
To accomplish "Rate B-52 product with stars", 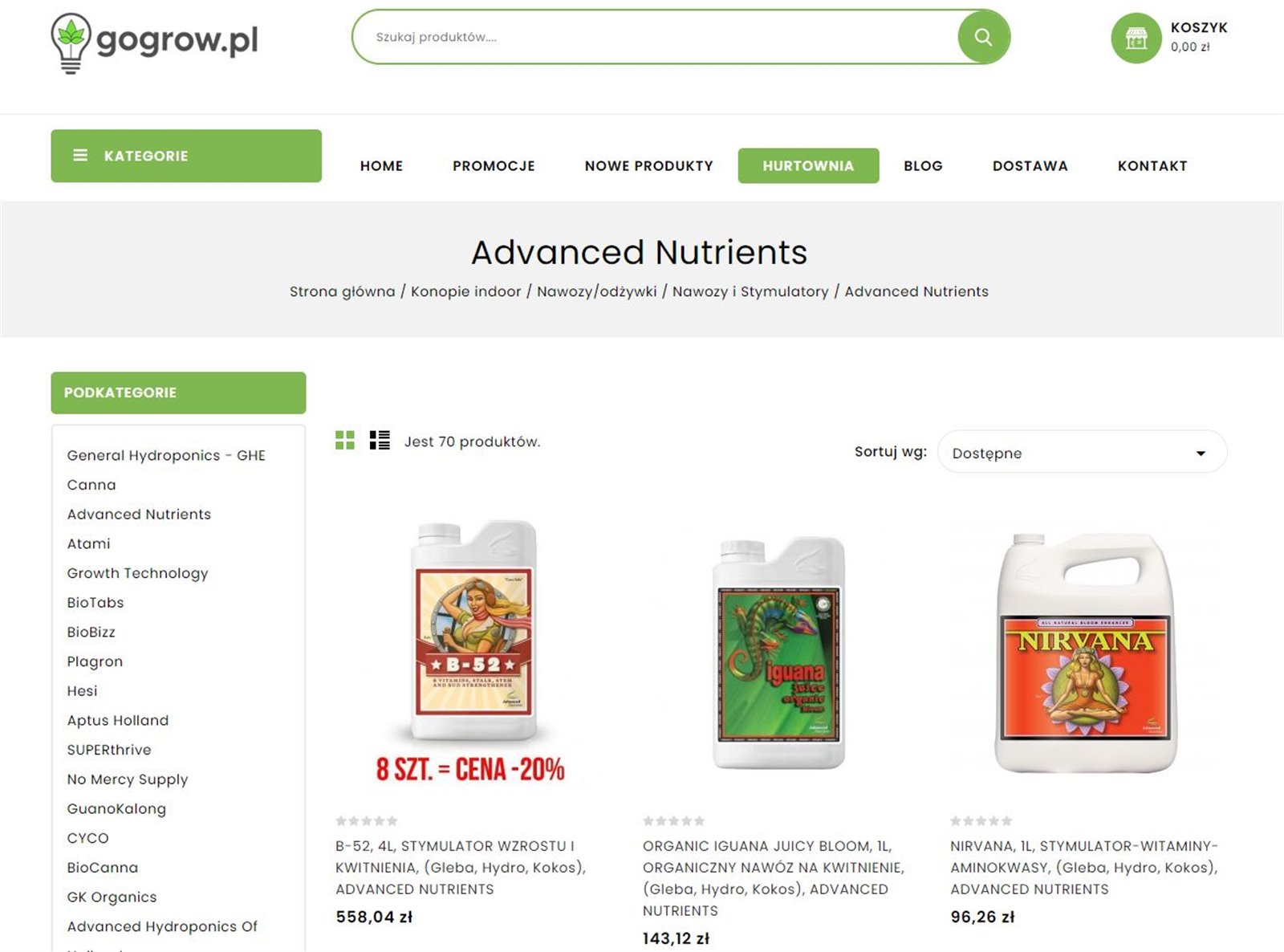I will point(367,821).
